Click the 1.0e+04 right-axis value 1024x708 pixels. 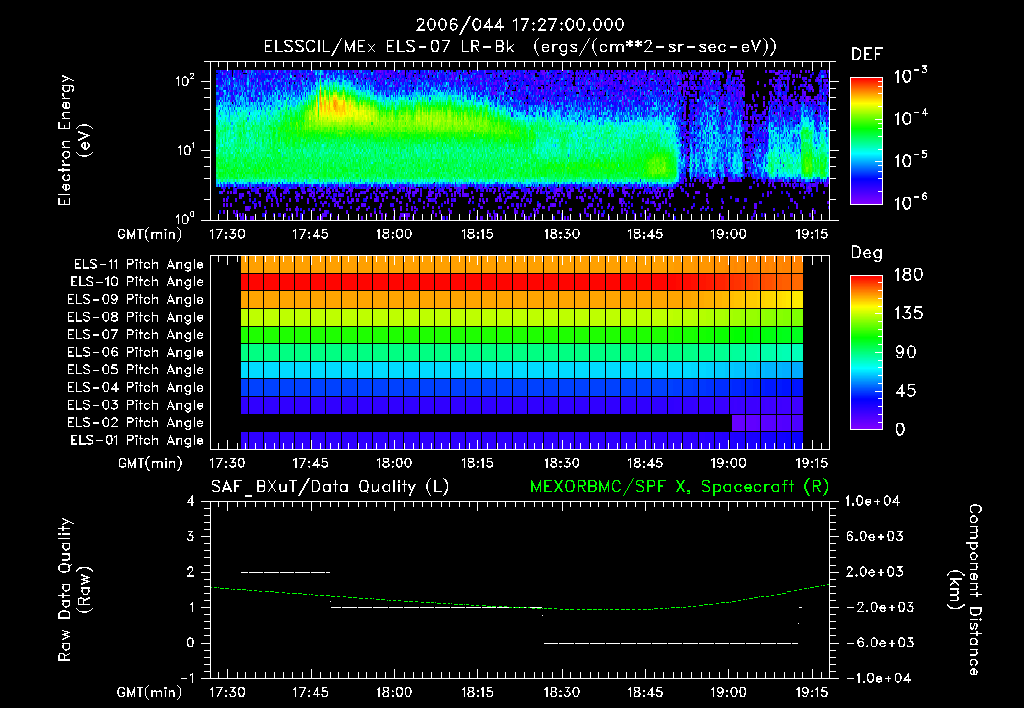872,501
